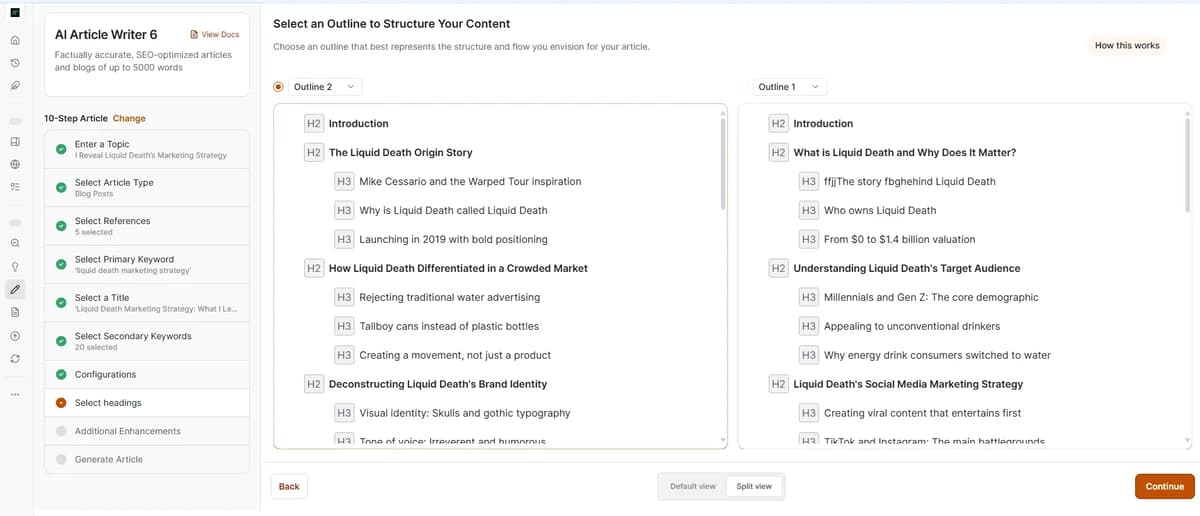
Task: Open the Enter a Topic step
Action: point(147,149)
